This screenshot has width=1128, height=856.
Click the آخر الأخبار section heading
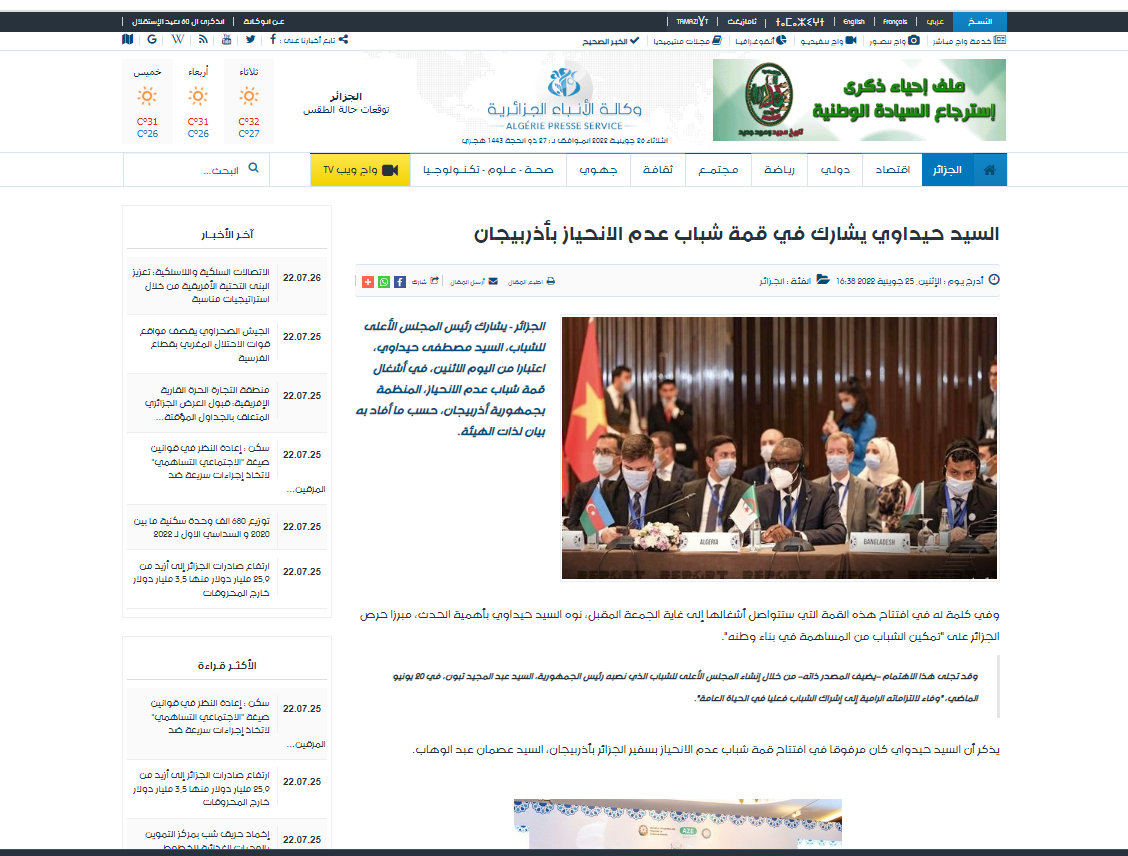pyautogui.click(x=227, y=235)
